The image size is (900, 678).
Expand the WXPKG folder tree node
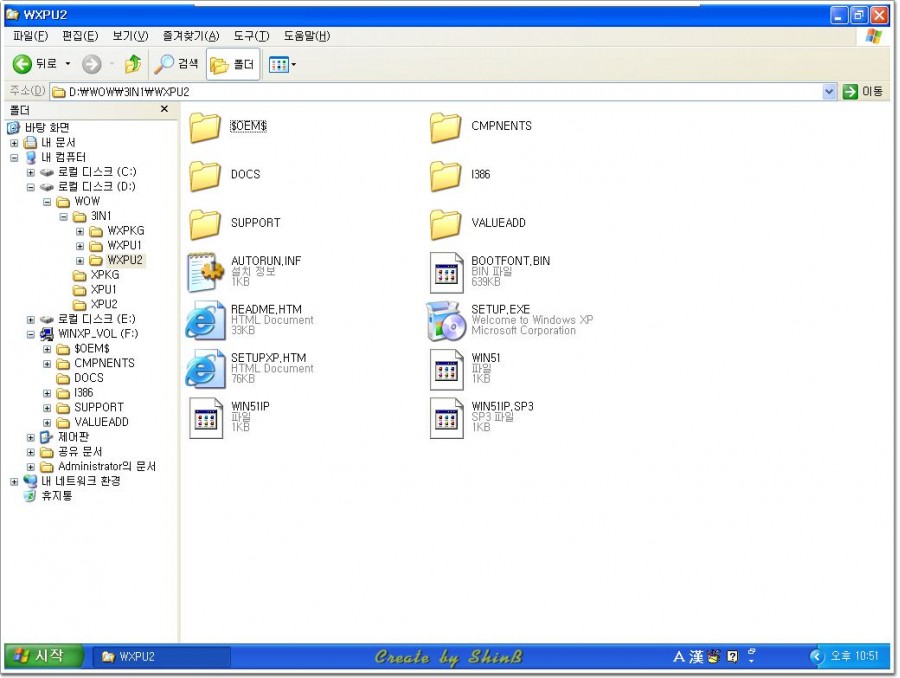coord(80,231)
